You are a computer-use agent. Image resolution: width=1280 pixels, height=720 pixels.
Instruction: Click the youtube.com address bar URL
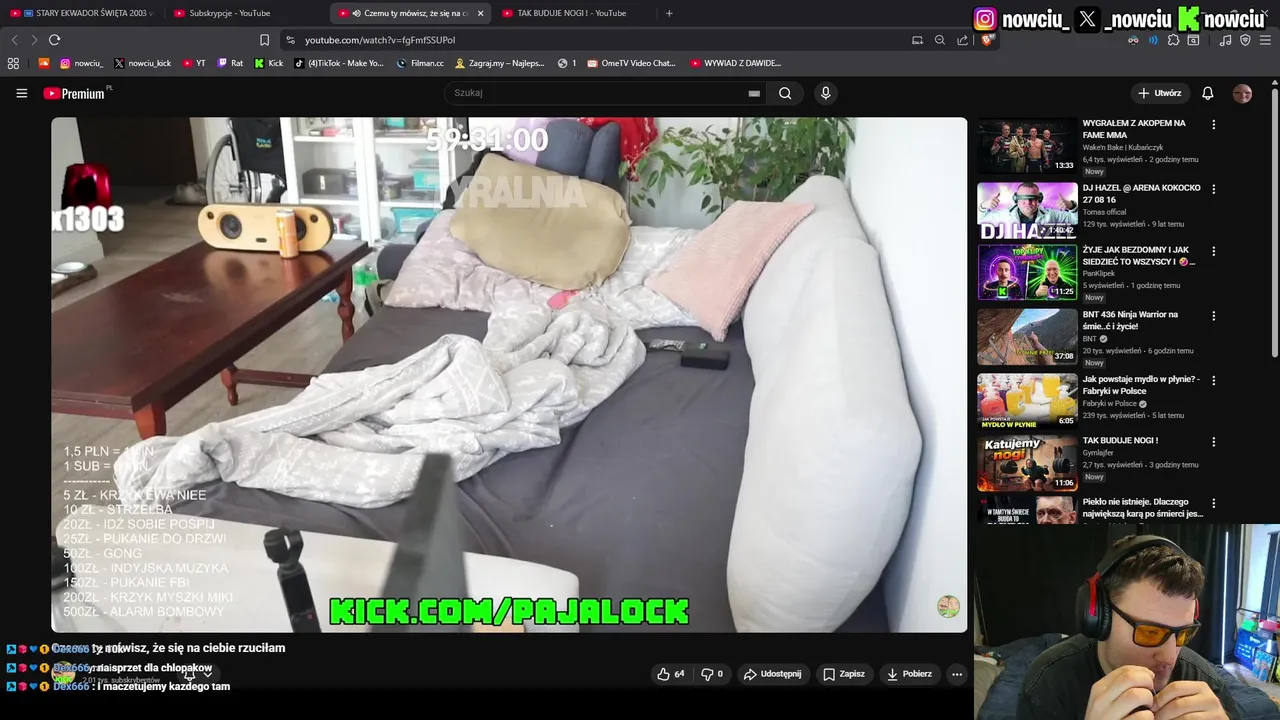[380, 40]
